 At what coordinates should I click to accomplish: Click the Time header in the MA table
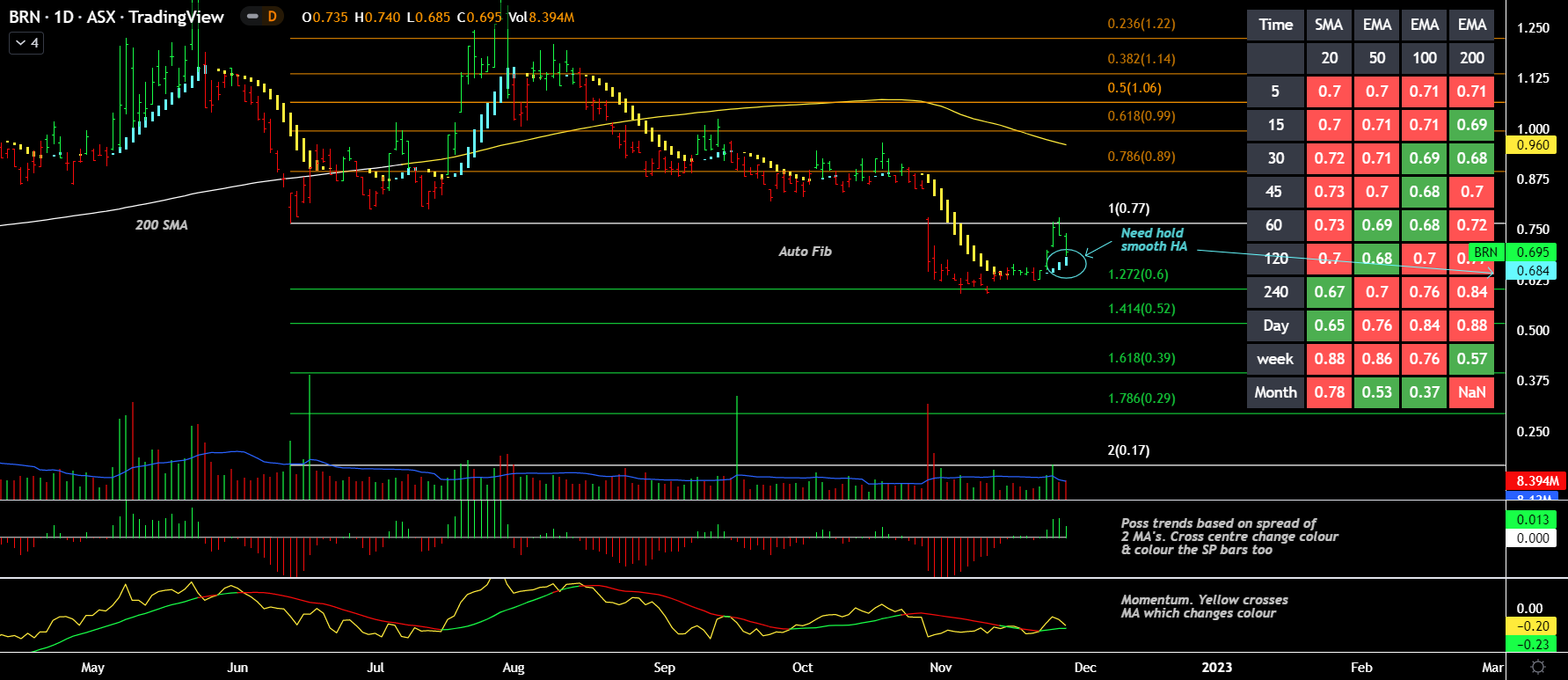click(x=1275, y=25)
